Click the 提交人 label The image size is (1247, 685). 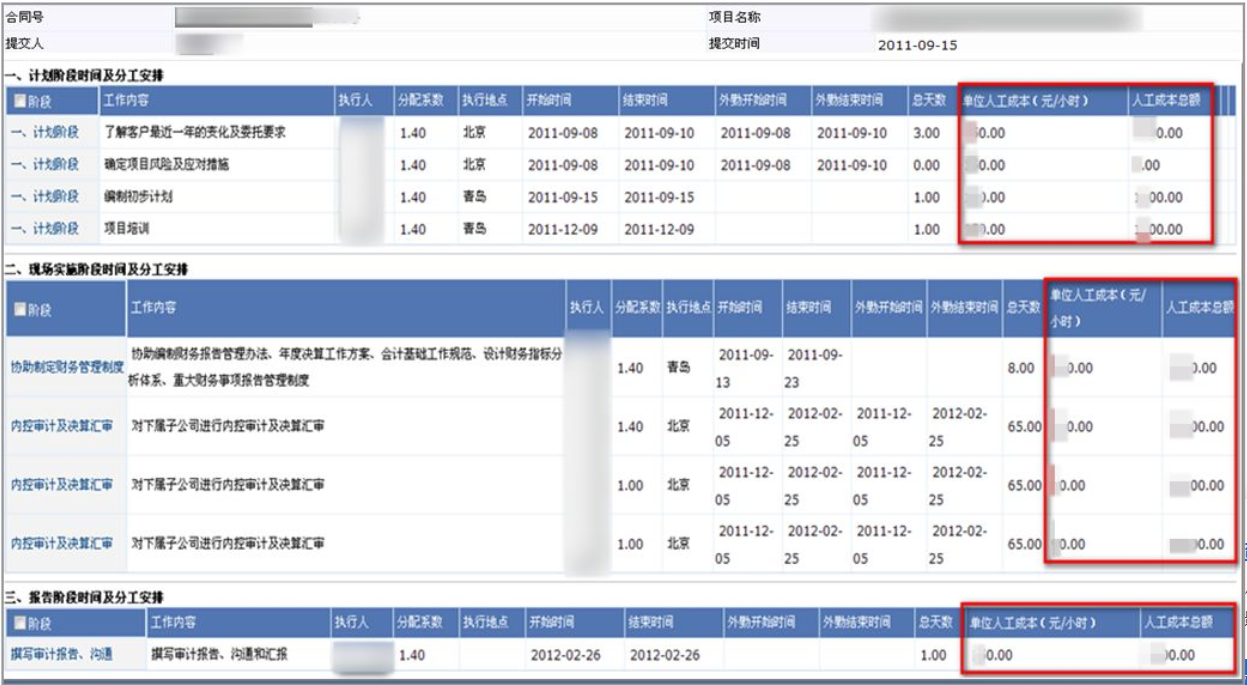coord(25,44)
